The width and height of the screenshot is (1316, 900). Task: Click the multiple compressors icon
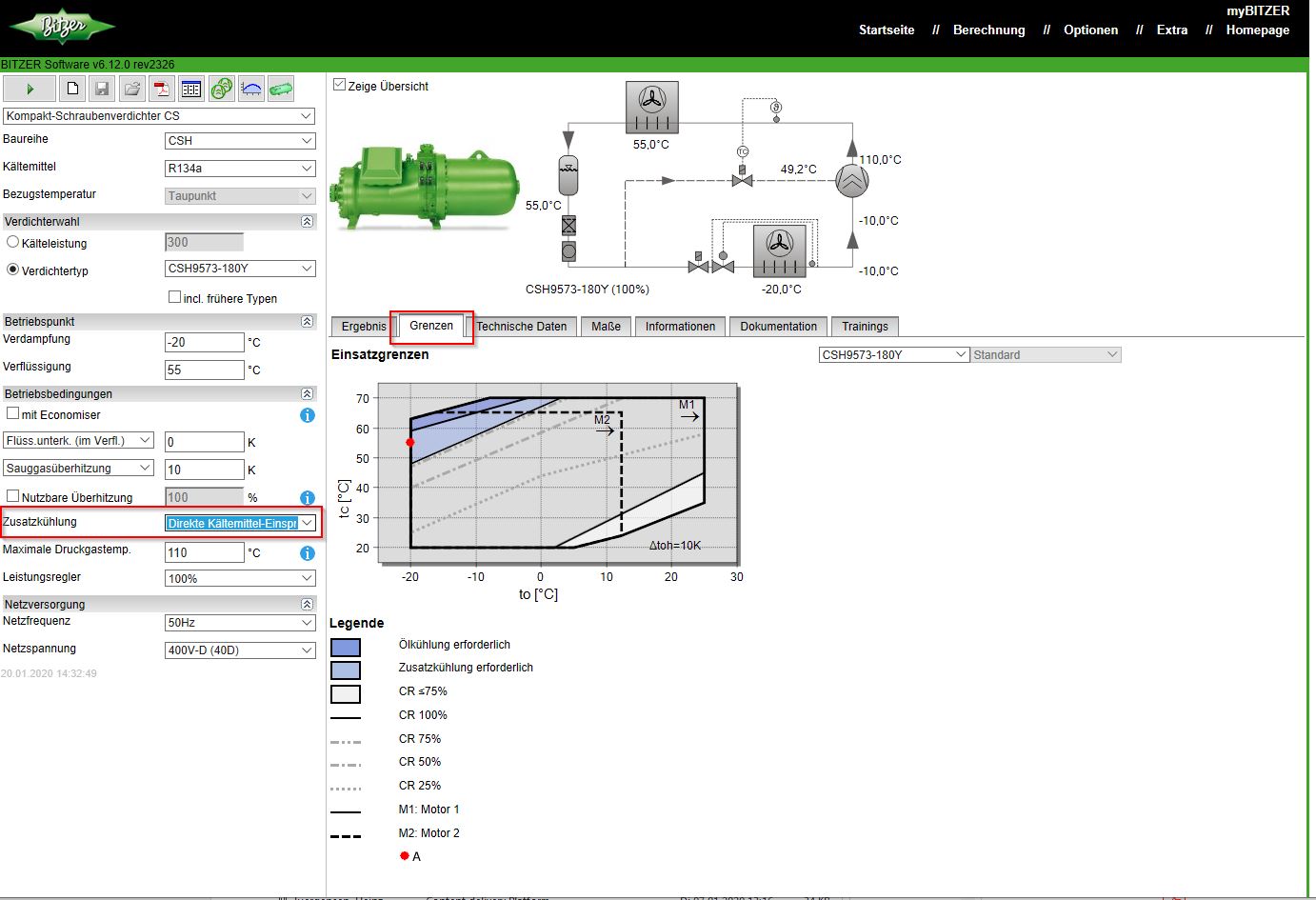click(221, 89)
